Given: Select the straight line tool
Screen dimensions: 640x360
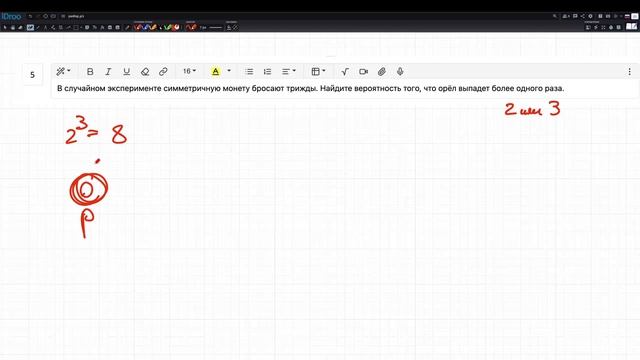Looking at the screenshot, I should coord(38,27).
